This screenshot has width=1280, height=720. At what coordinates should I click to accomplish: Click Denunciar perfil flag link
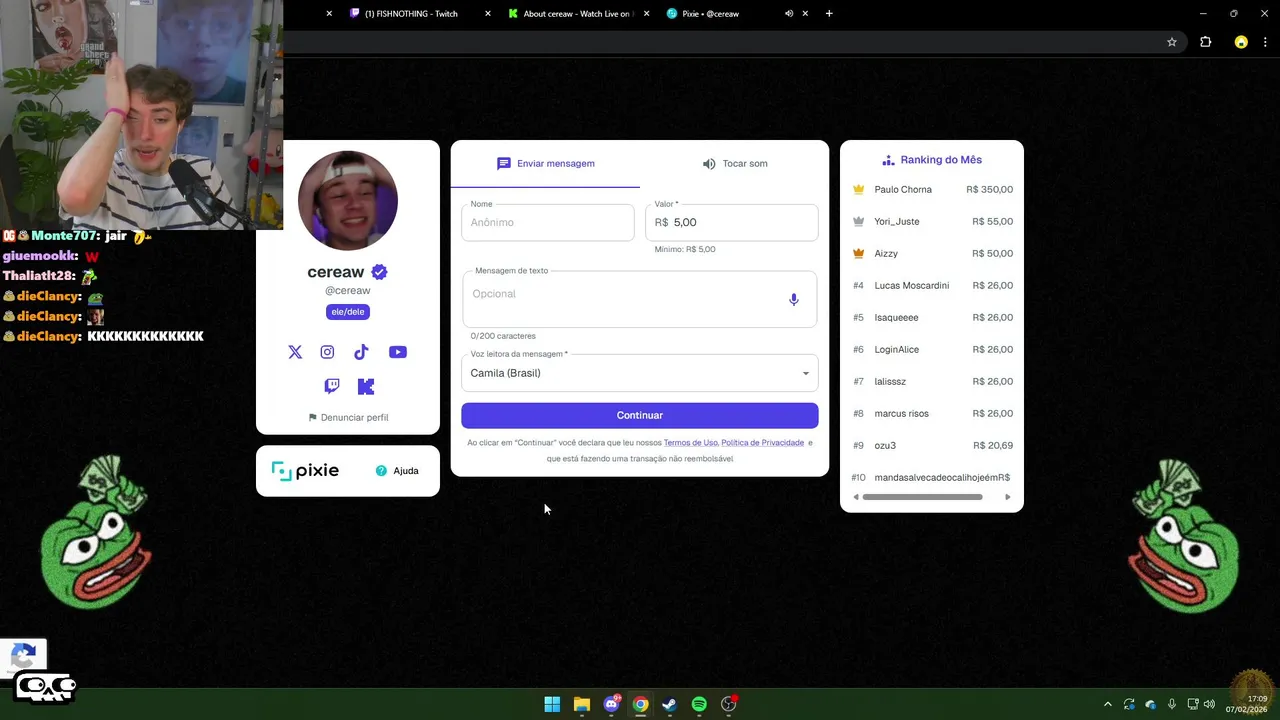point(348,418)
